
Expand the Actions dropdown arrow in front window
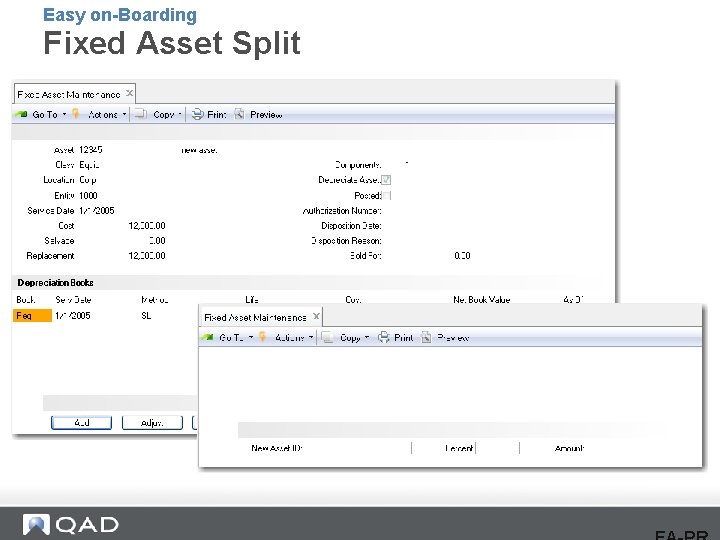[311, 338]
